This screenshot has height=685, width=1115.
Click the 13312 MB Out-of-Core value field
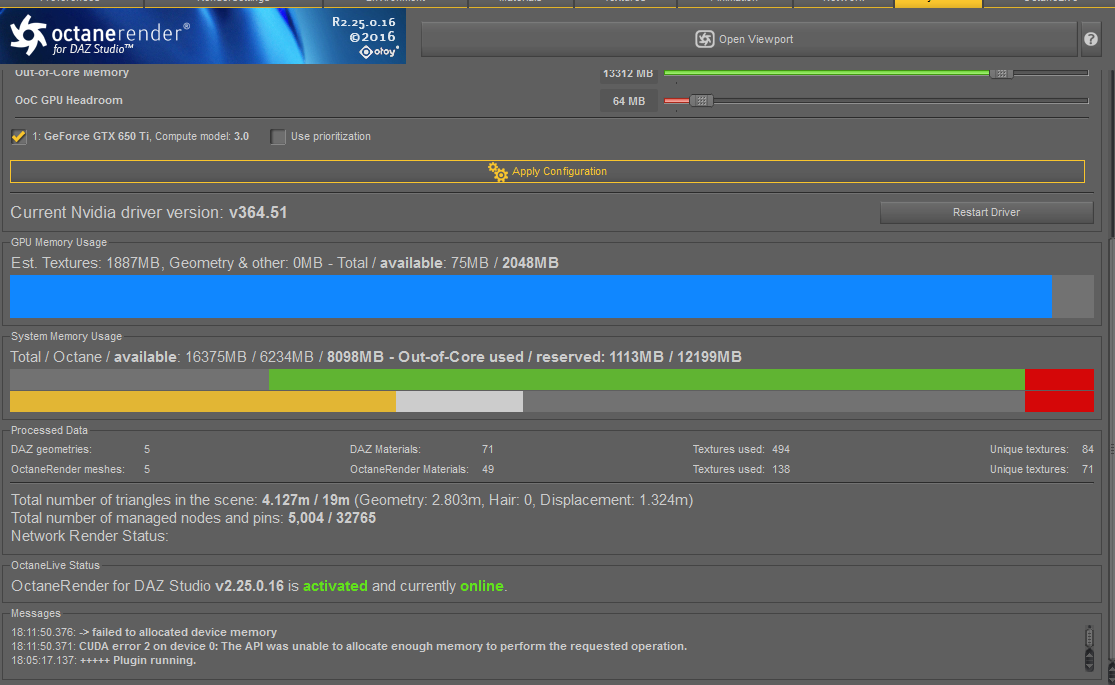629,73
